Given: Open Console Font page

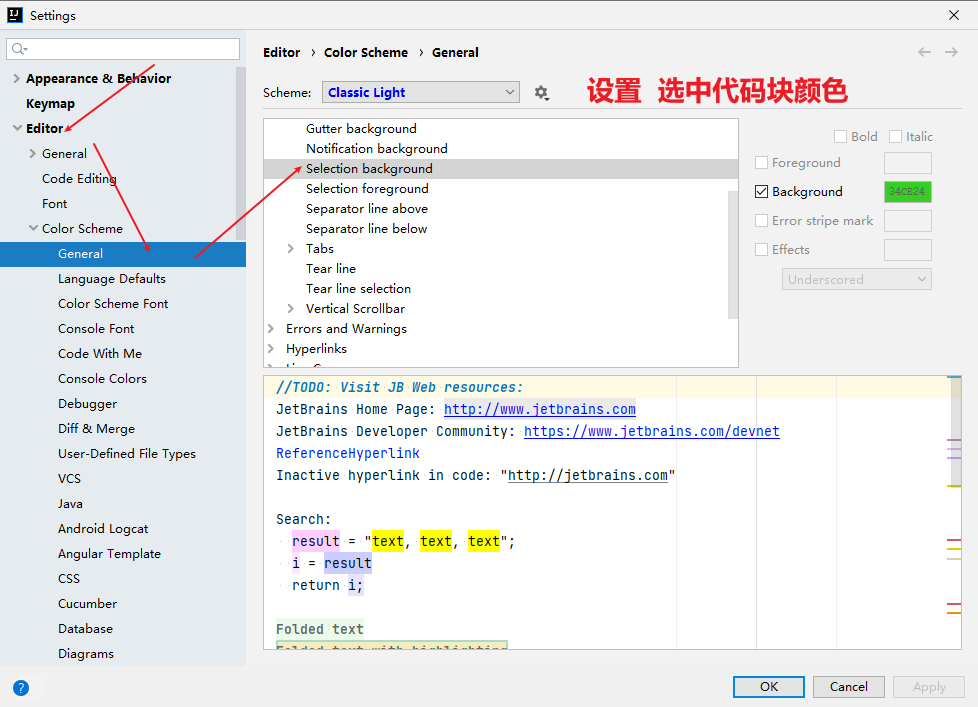Looking at the screenshot, I should pyautogui.click(x=96, y=329).
